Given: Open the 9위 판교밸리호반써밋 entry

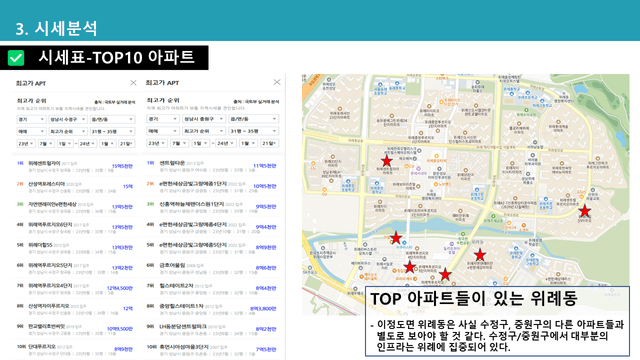Looking at the screenshot, I should 75,329.
